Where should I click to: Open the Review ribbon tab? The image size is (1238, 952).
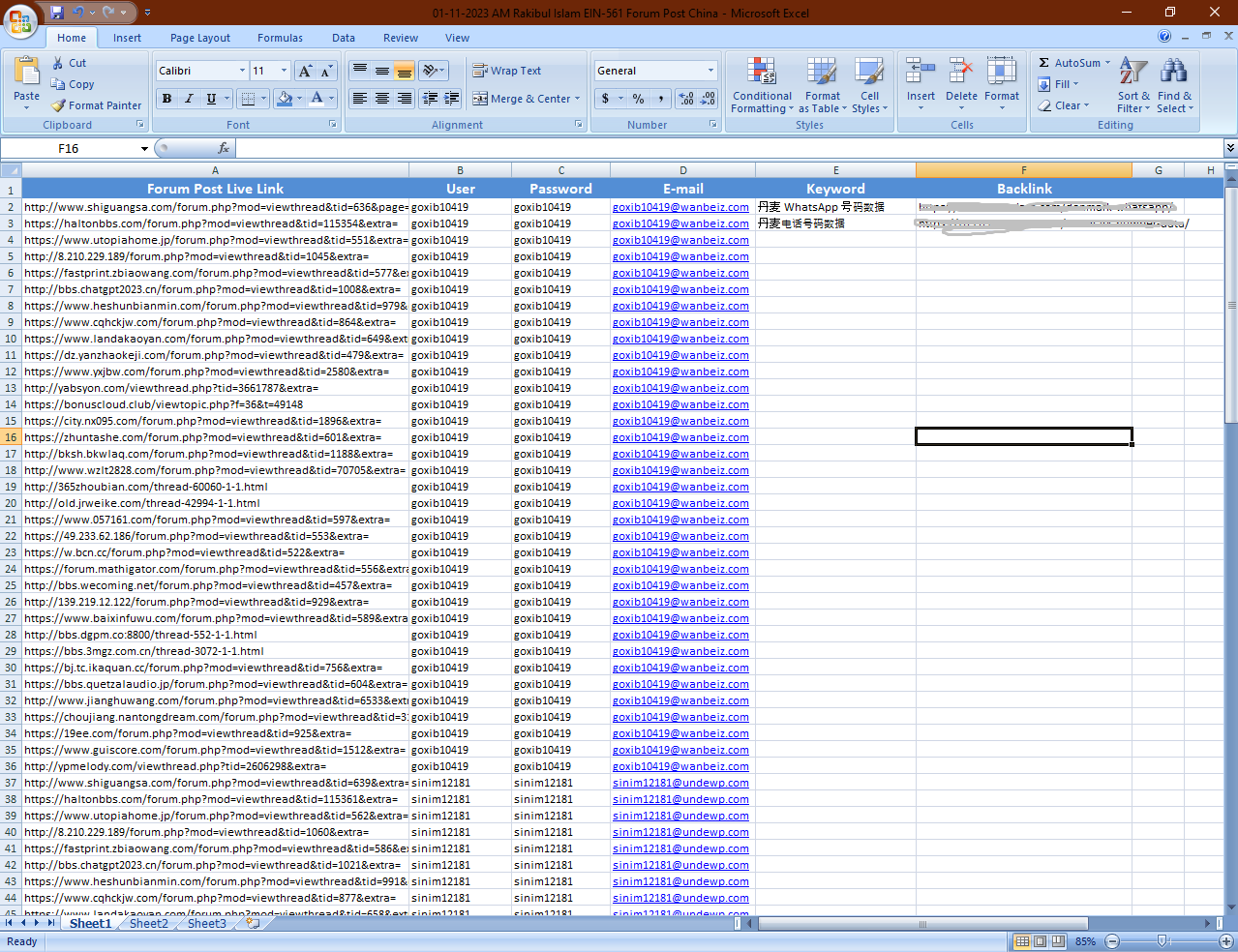tap(401, 38)
